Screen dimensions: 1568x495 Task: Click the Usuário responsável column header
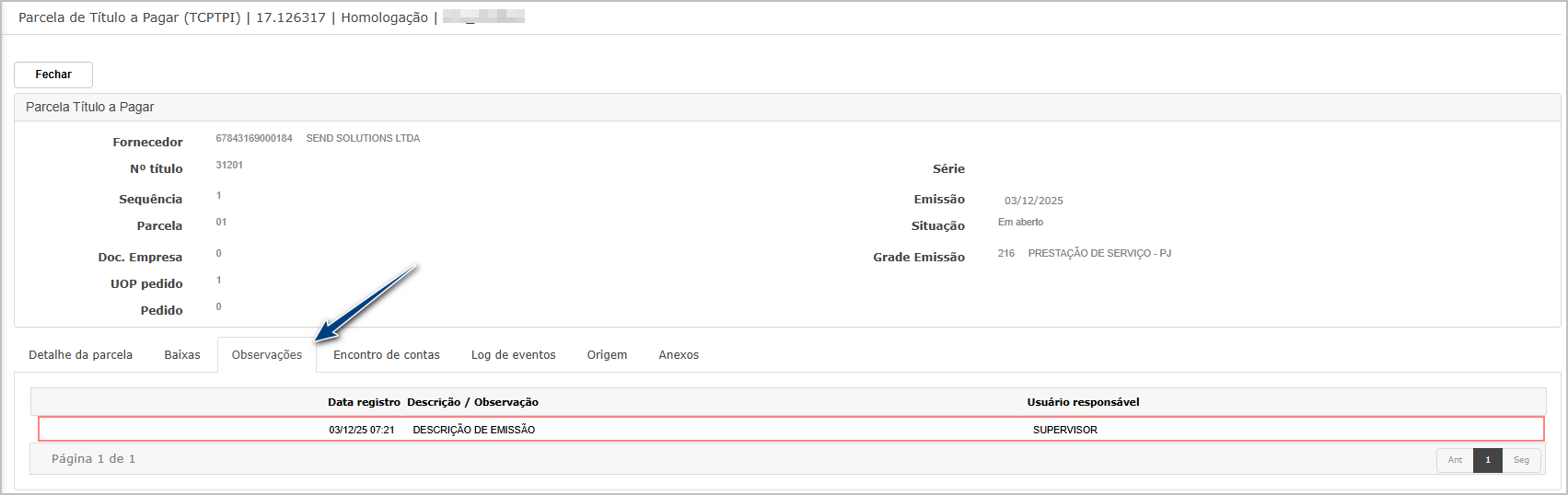point(1083,402)
